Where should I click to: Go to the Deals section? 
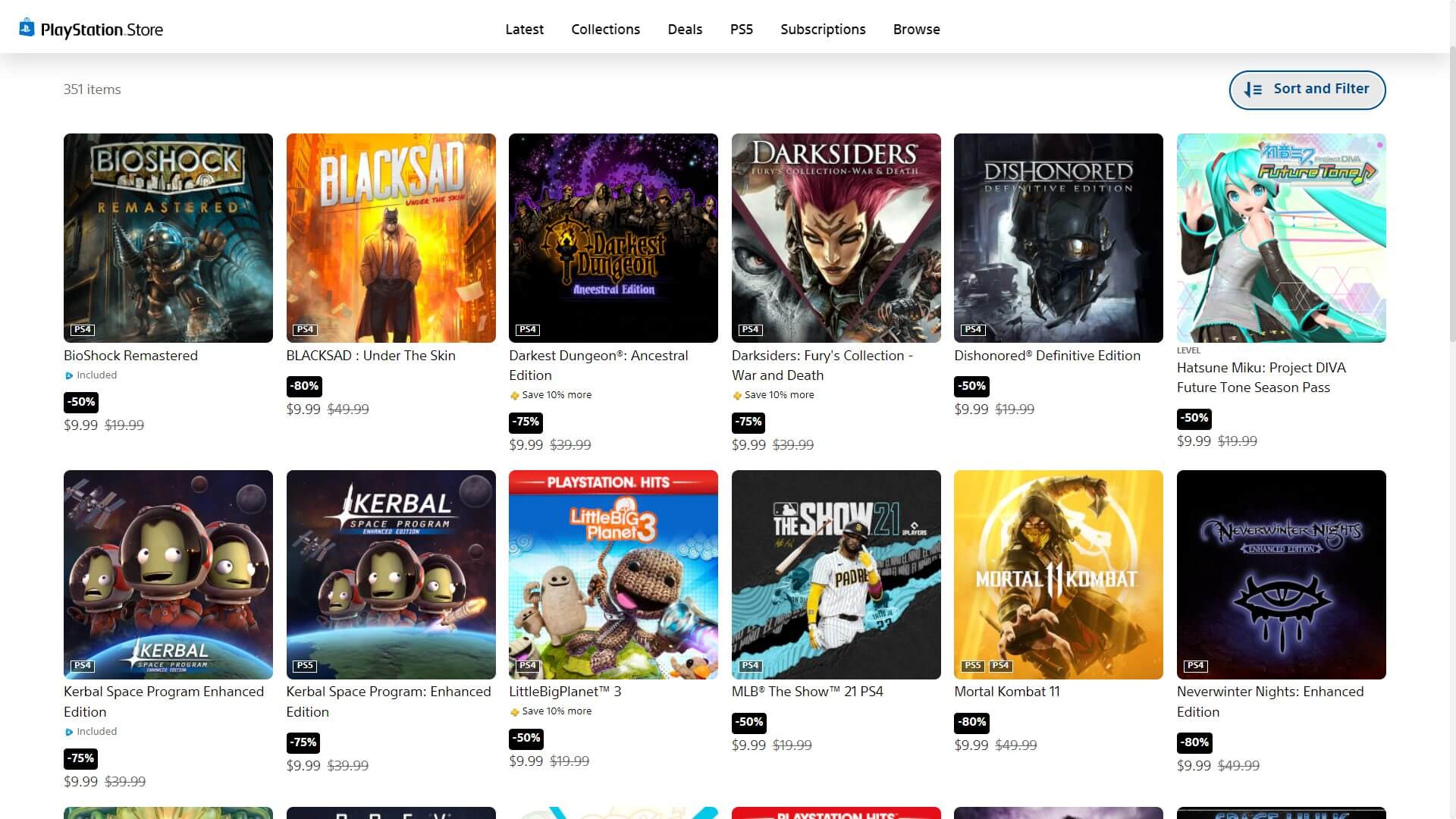[685, 30]
